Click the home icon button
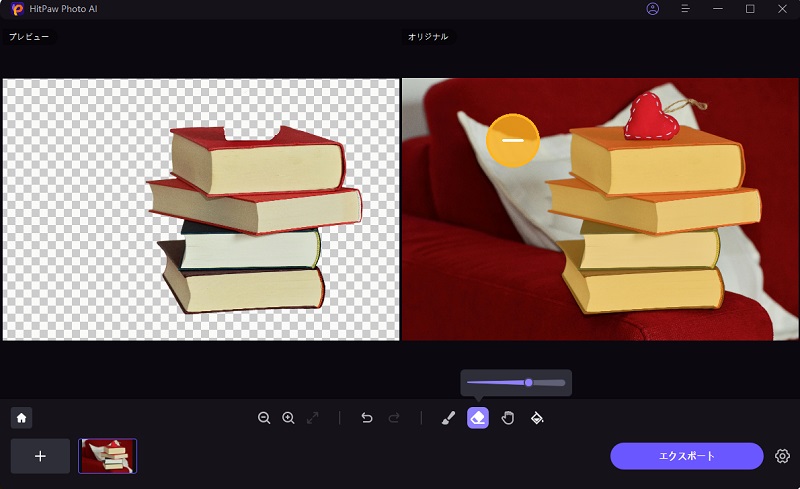Image resolution: width=800 pixels, height=489 pixels. tap(20, 418)
